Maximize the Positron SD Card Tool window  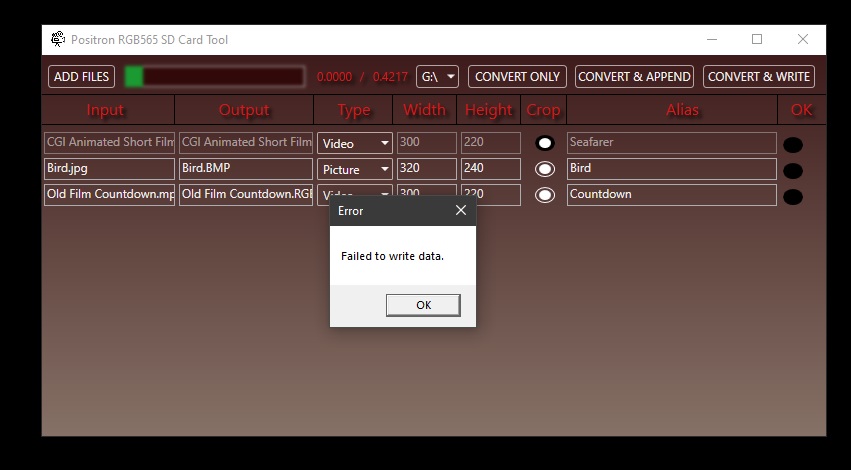point(757,40)
